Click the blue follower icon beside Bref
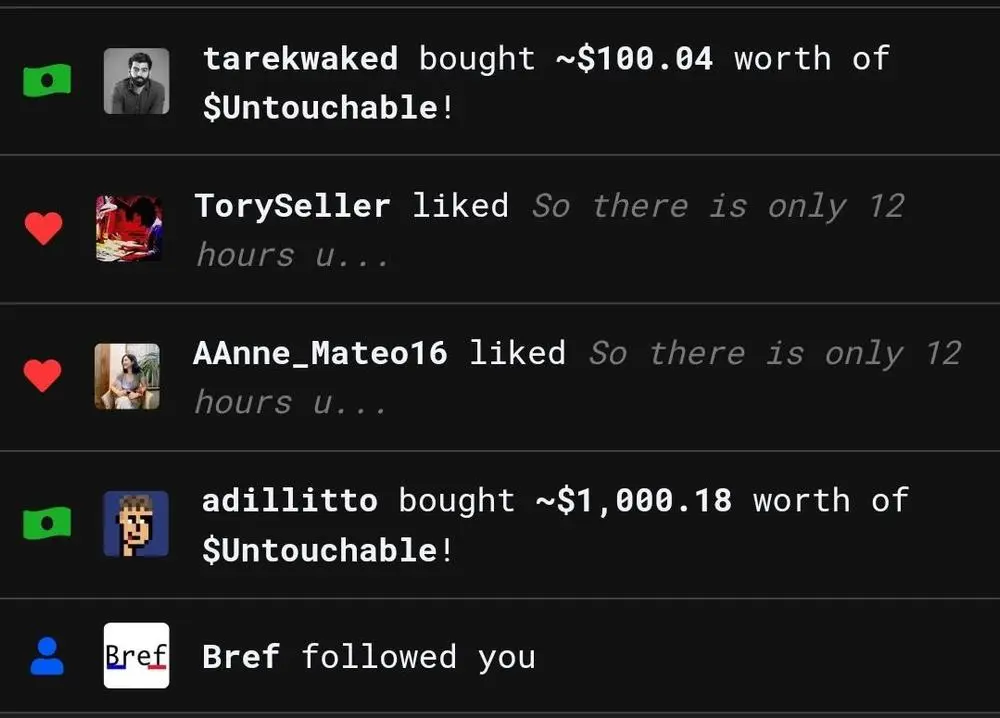This screenshot has width=1000, height=718. click(44, 656)
